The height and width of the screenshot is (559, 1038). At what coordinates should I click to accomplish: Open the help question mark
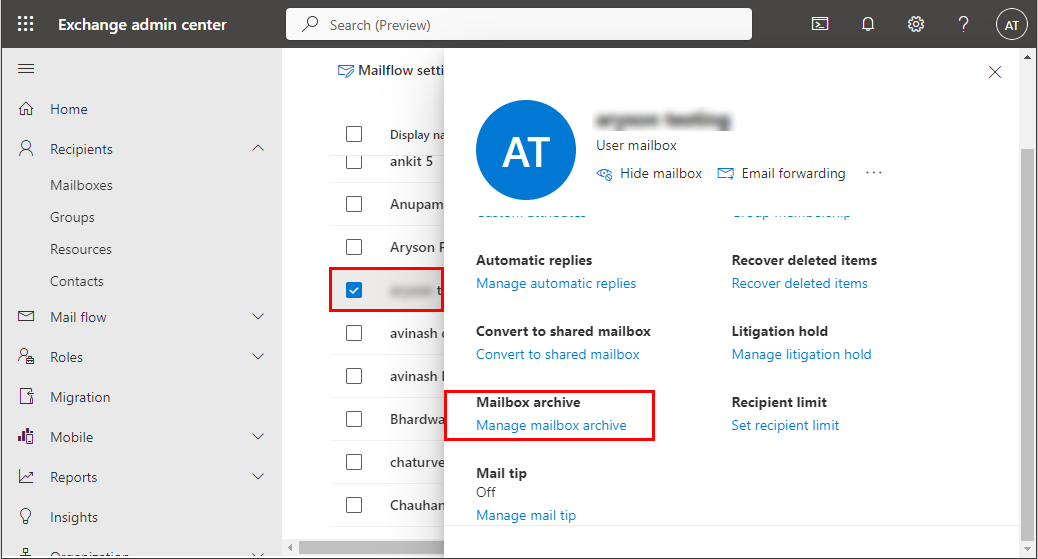coord(963,25)
